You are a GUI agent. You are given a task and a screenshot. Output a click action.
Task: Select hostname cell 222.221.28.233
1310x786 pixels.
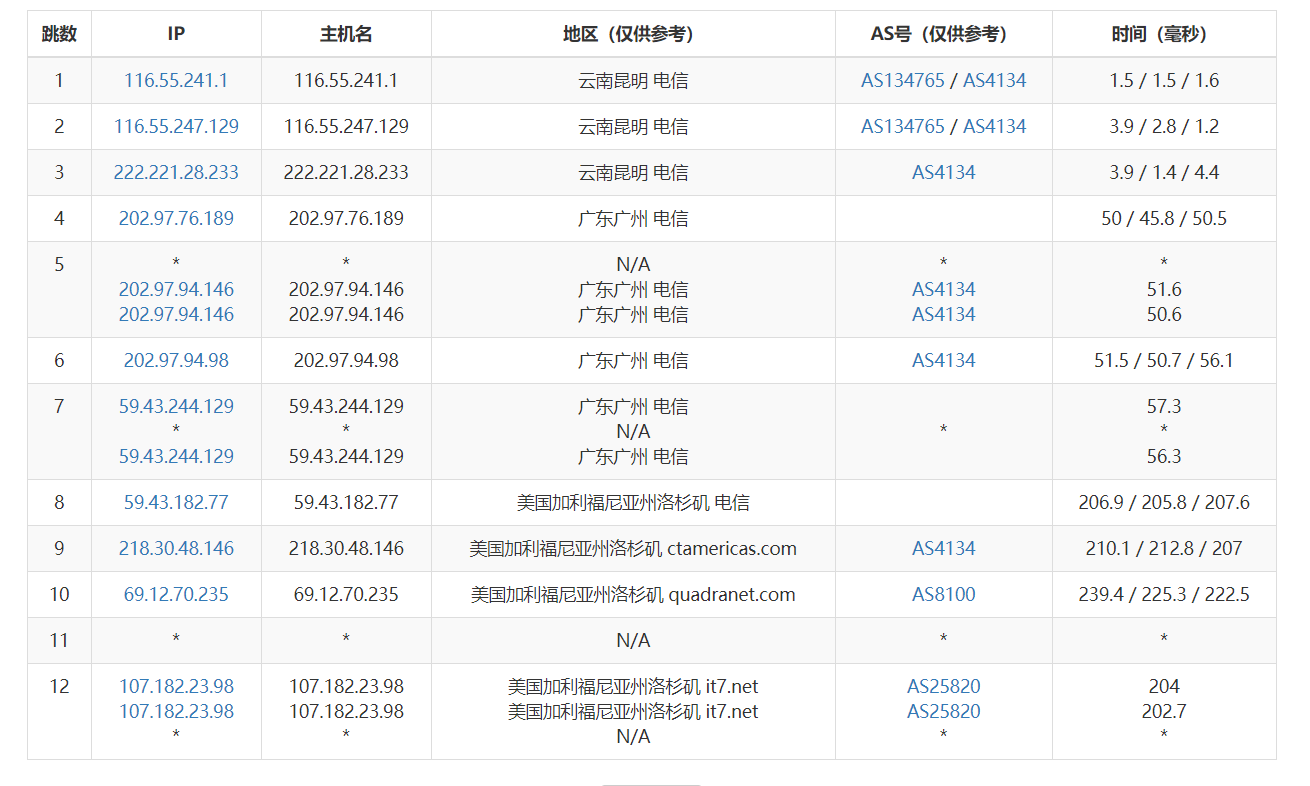(x=346, y=173)
